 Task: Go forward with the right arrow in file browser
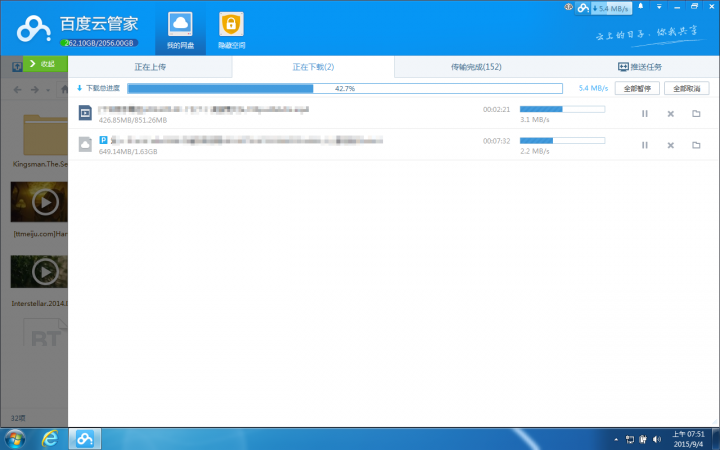pos(35,90)
